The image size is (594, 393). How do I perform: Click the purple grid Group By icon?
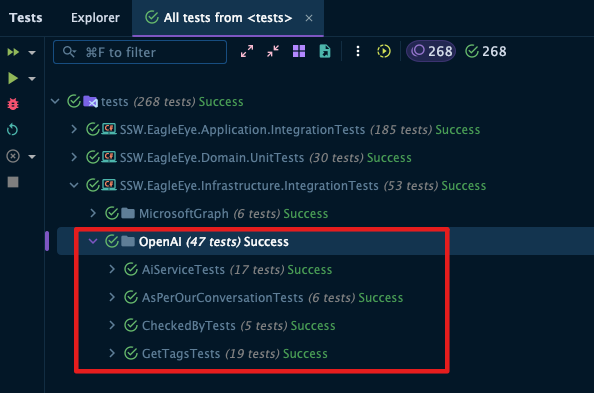tap(299, 51)
